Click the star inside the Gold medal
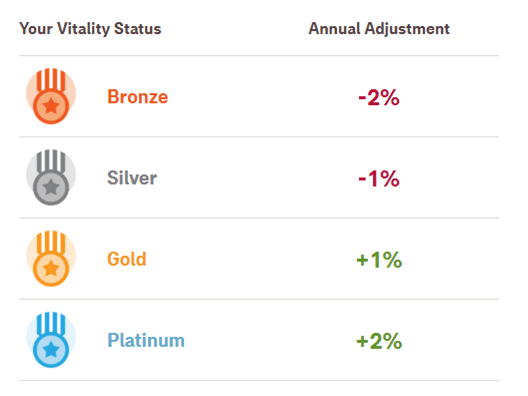This screenshot has width=528, height=396. (51, 268)
